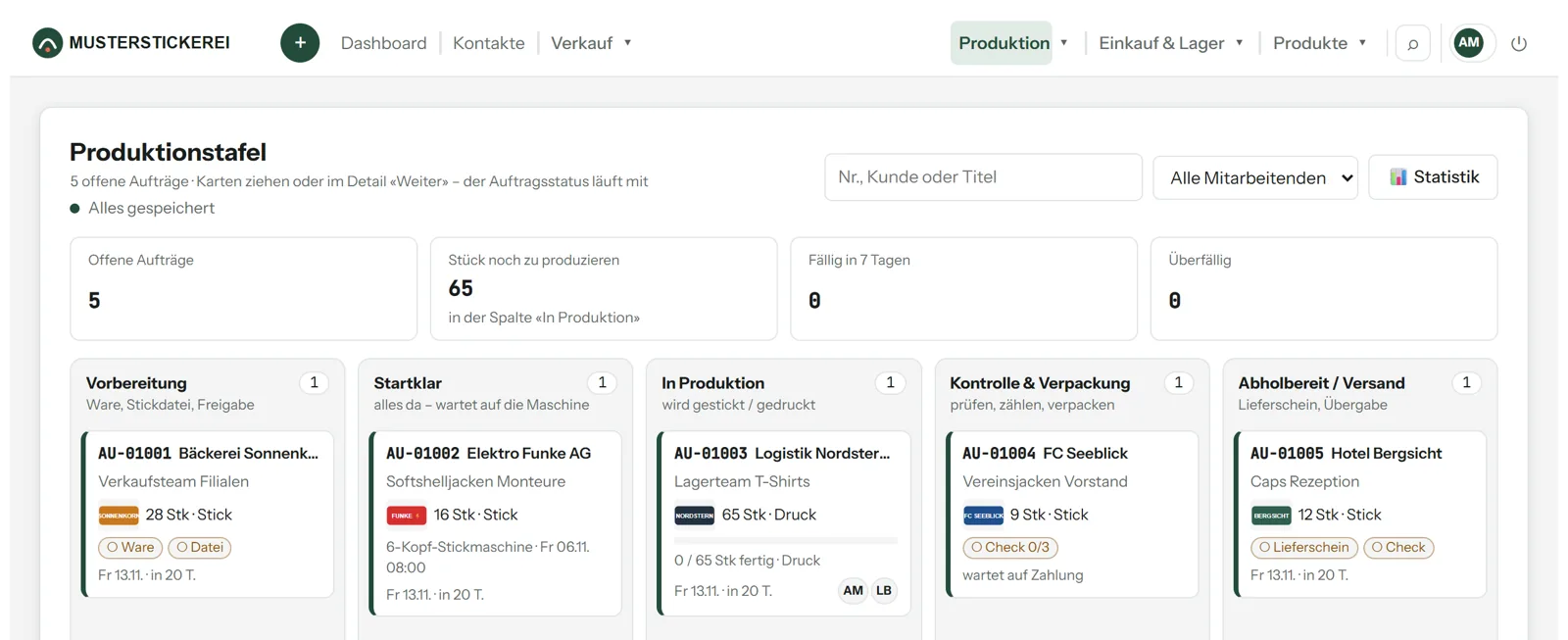This screenshot has width=1568, height=640.
Task: Click the Musterstickerei logo icon
Action: point(47,43)
